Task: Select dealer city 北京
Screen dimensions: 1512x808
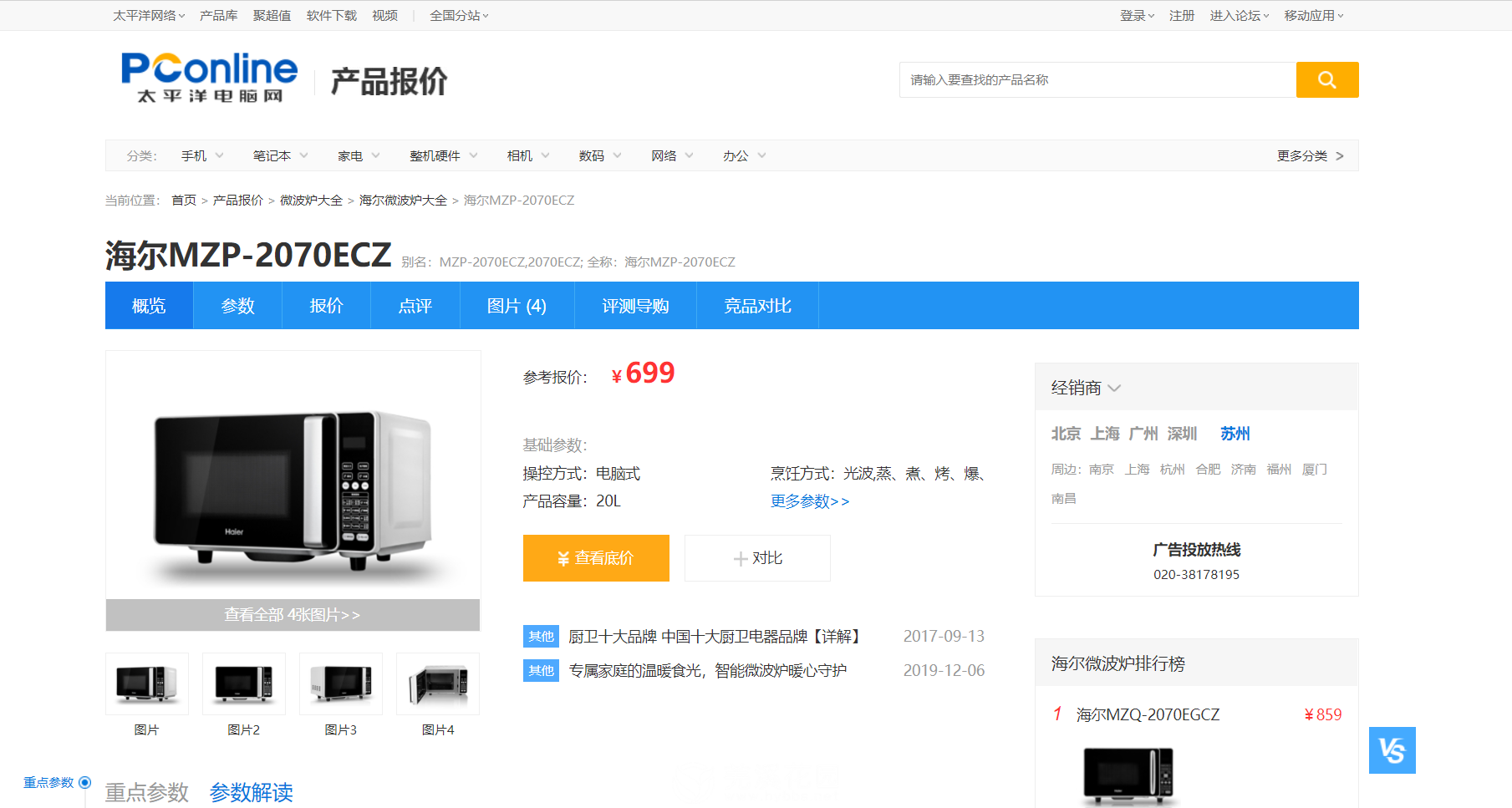Action: click(1066, 434)
